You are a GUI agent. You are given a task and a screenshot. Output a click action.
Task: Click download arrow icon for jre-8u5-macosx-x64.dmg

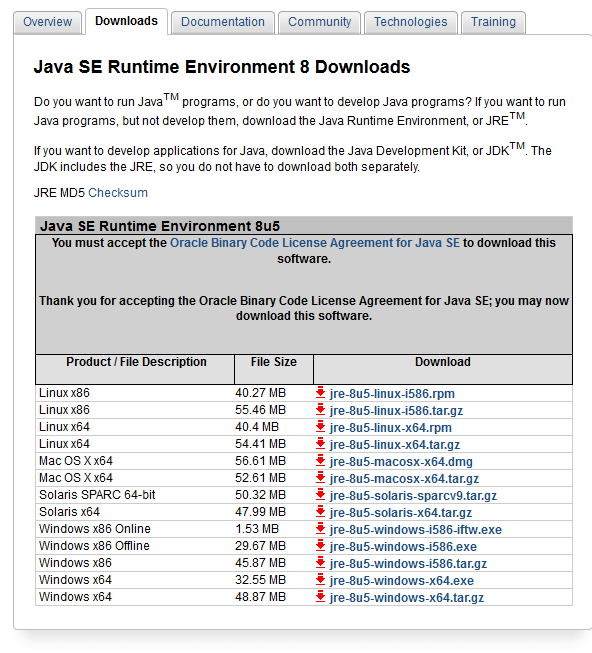tap(320, 461)
